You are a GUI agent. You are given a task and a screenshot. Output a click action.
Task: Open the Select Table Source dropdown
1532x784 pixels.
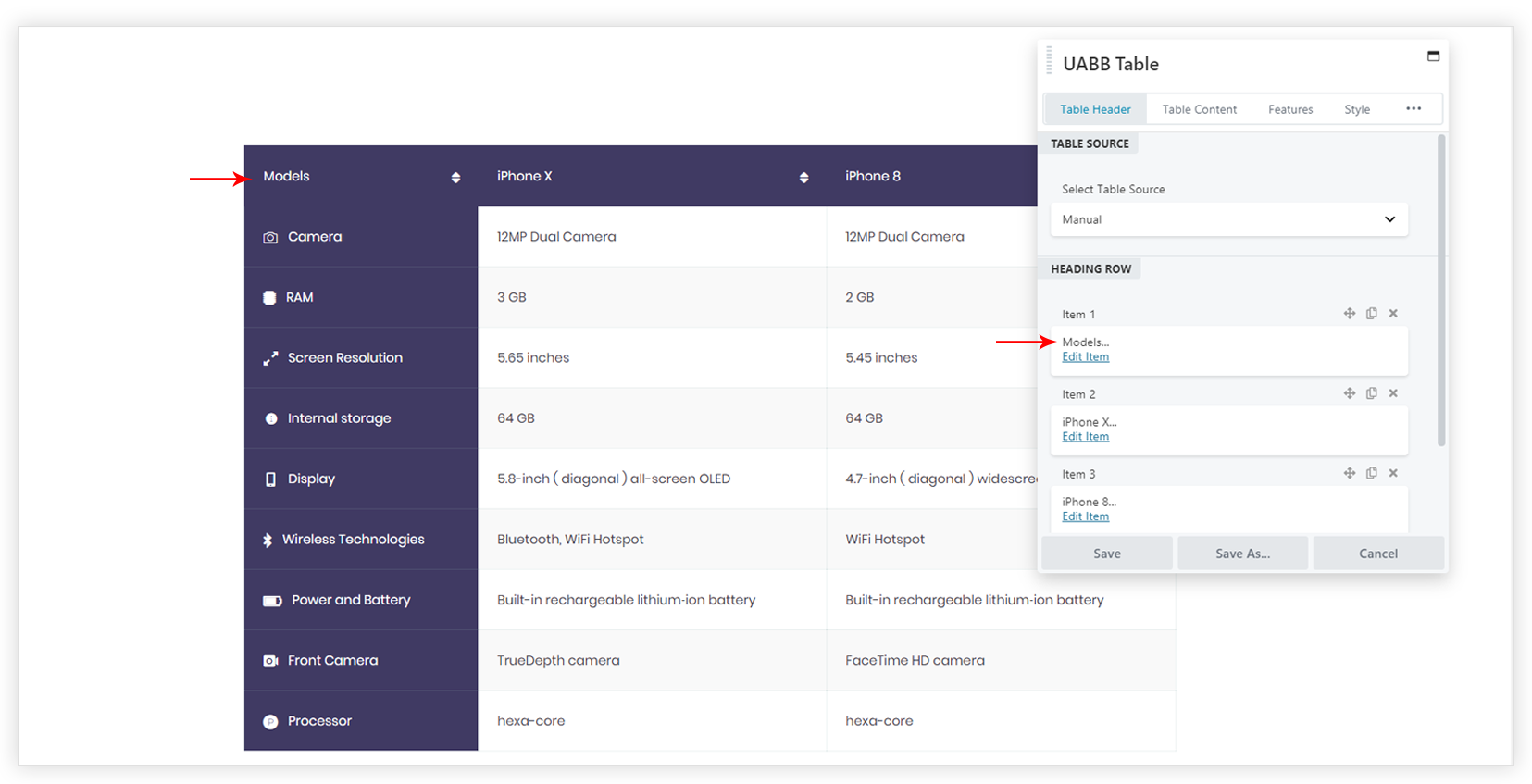coord(1228,219)
